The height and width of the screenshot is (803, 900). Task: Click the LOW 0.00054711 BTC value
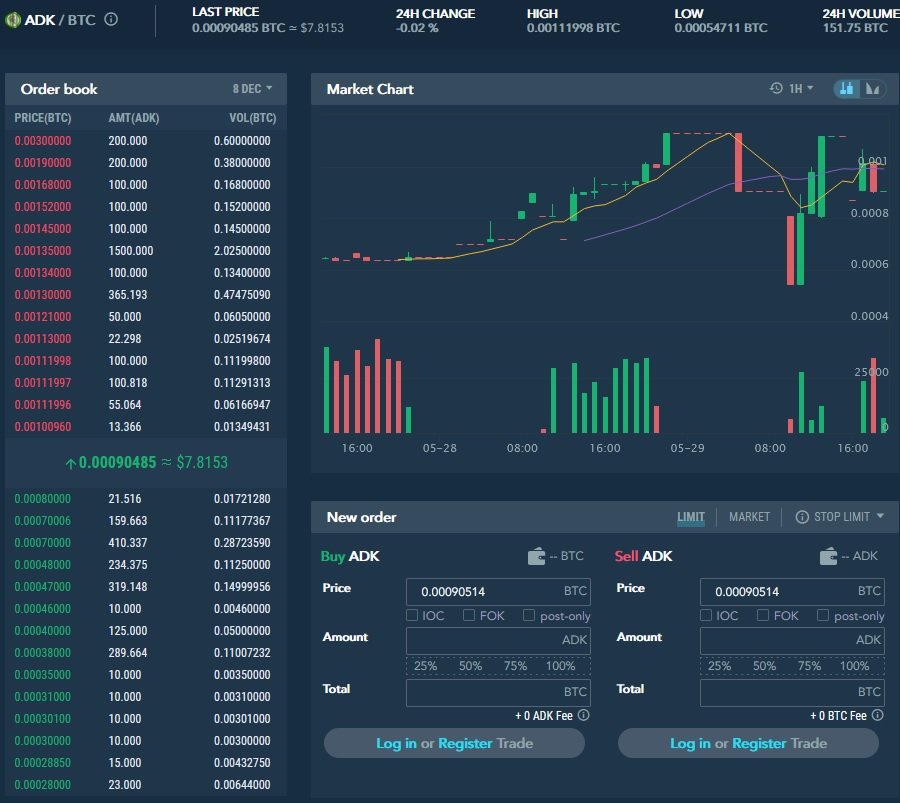click(721, 28)
